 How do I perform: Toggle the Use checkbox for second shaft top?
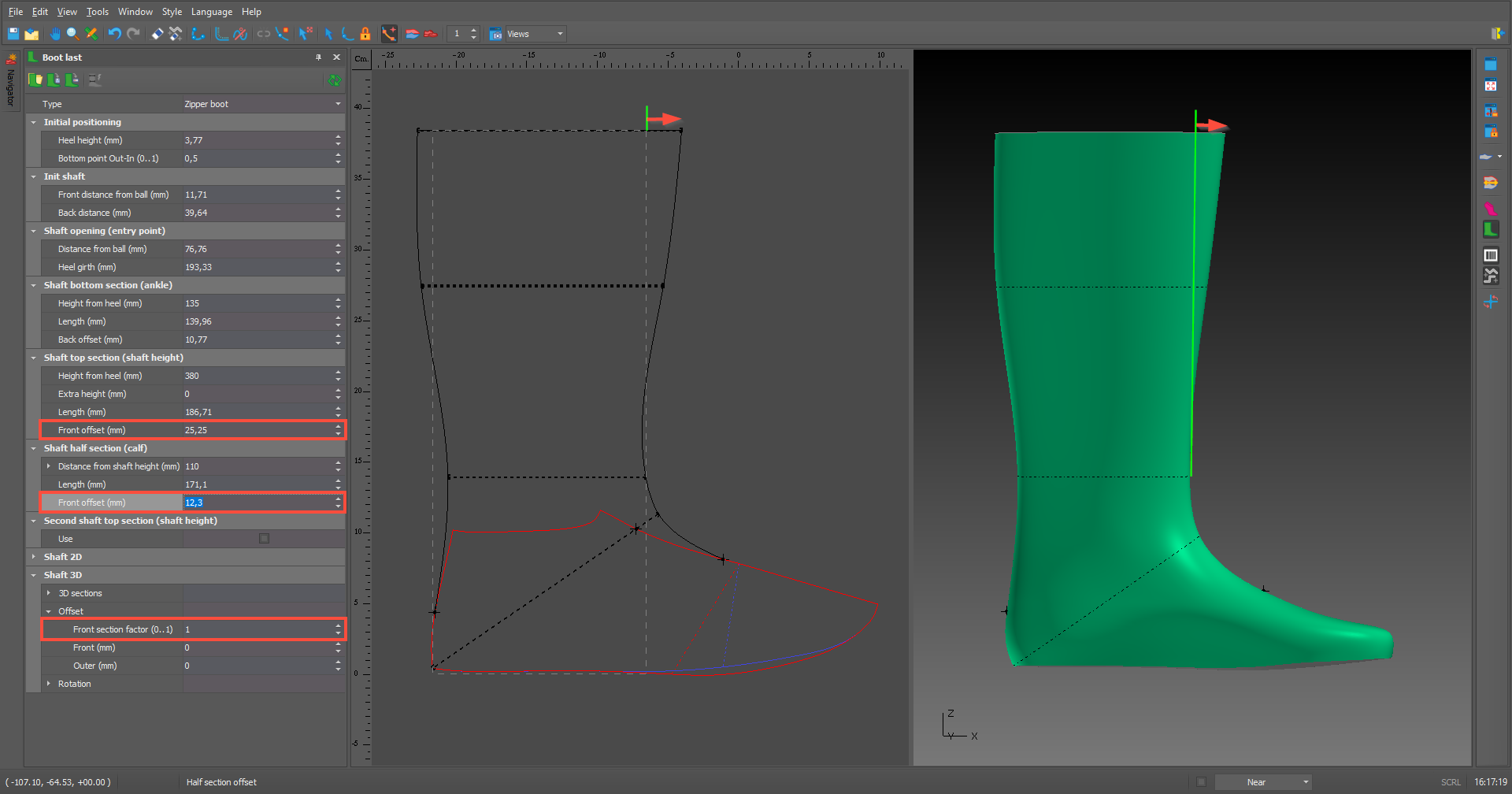[x=265, y=539]
